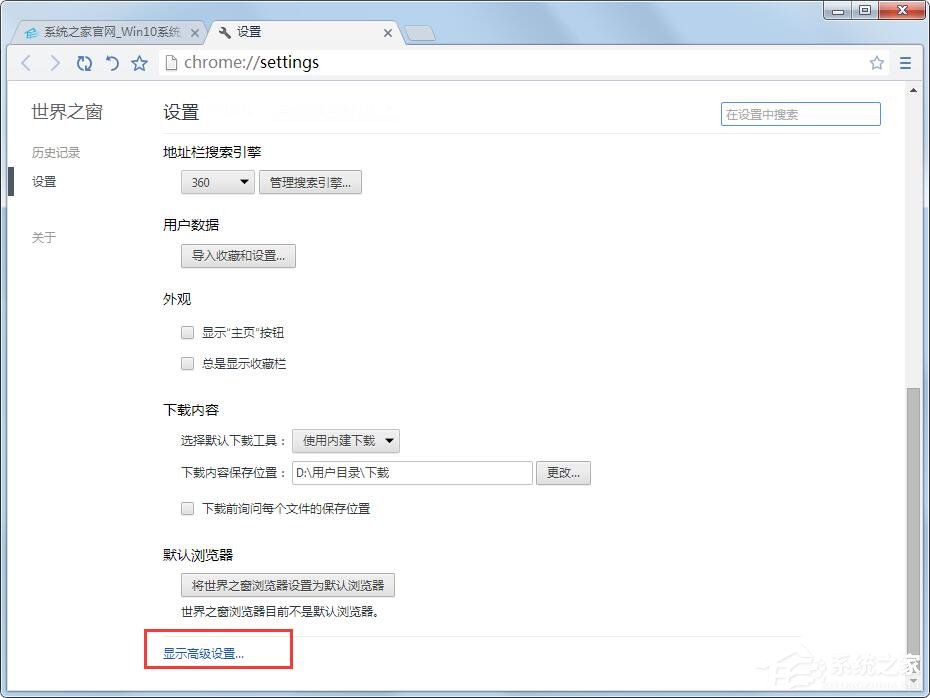Screen dimensions: 930x698
Task: Refresh the current page
Action: (84, 62)
